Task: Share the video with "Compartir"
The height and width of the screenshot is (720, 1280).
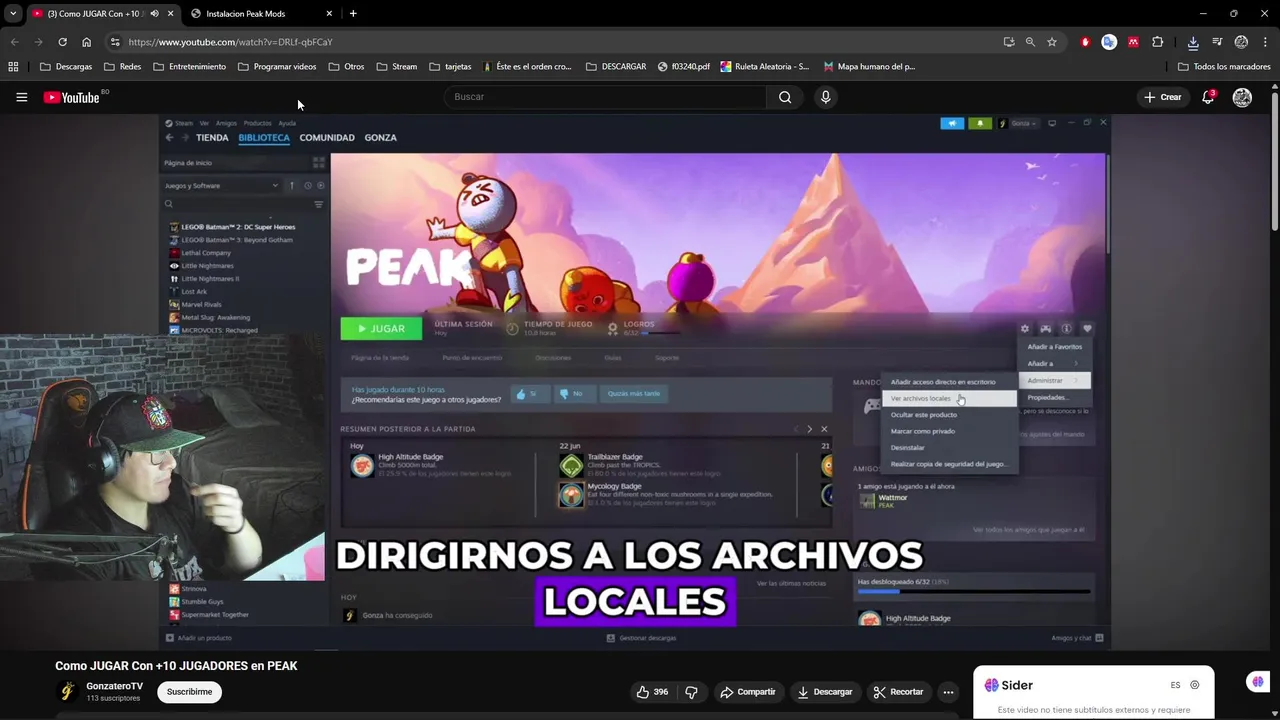Action: coord(748,692)
